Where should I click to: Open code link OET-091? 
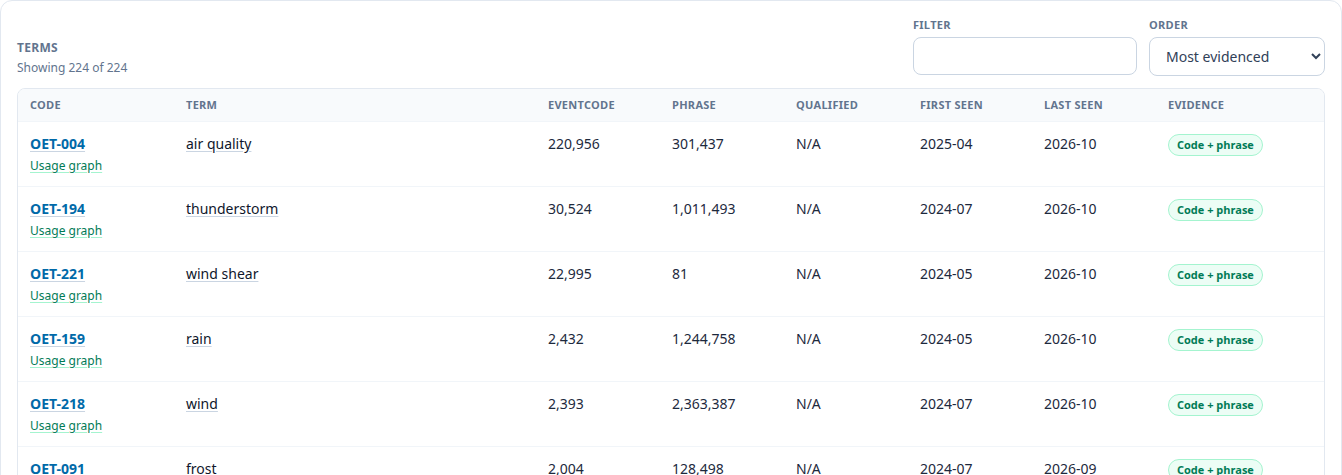(58, 468)
